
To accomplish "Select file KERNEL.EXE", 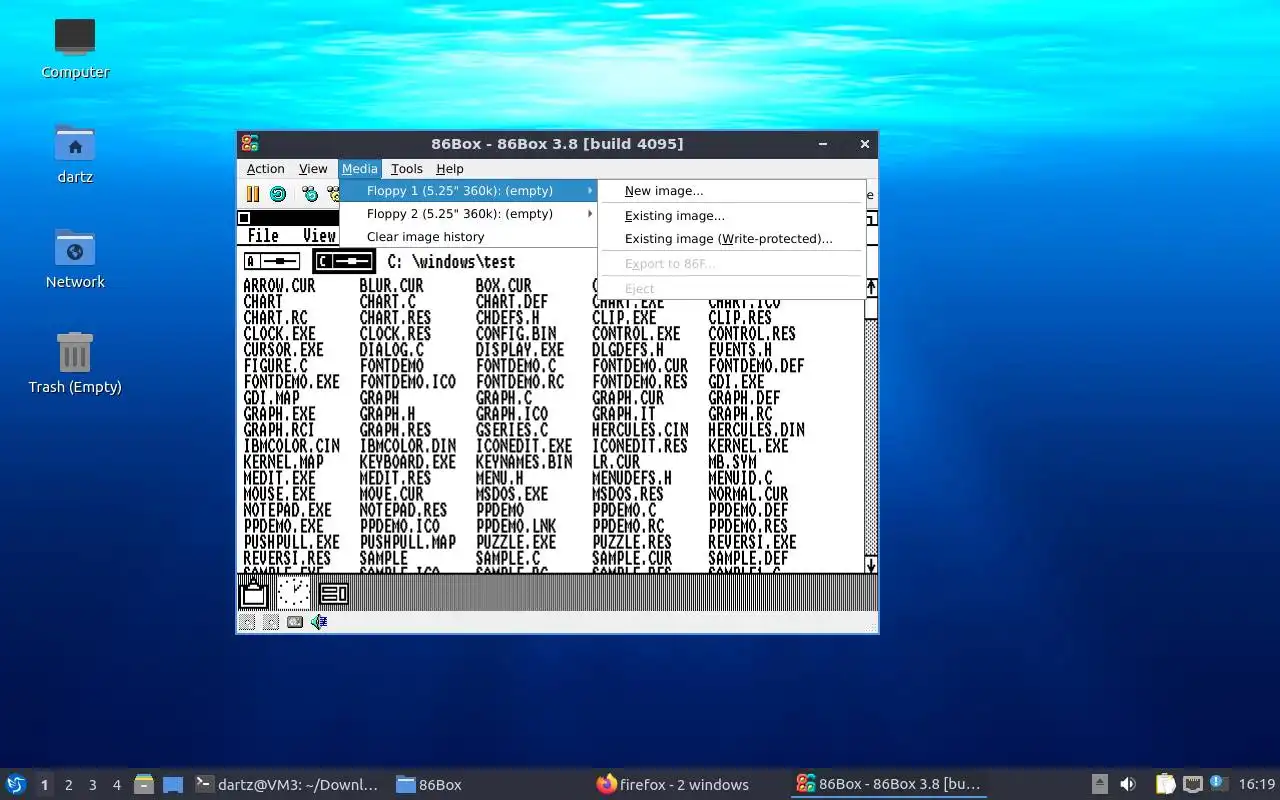I will coord(748,446).
